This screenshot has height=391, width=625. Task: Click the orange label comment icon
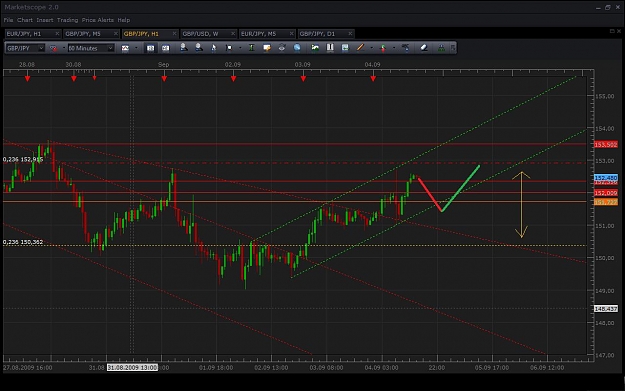click(267, 48)
